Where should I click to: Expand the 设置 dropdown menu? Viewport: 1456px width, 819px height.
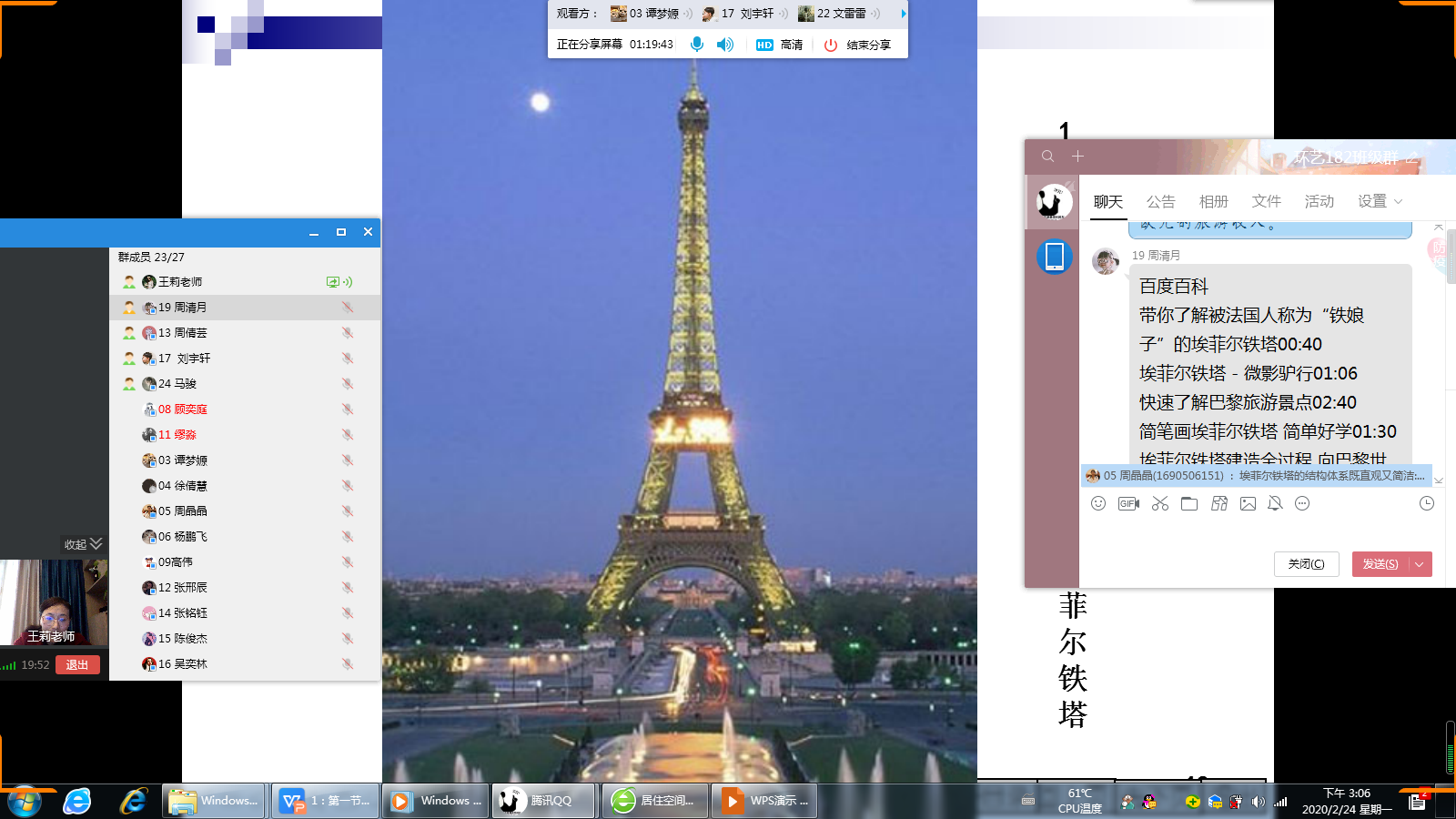pos(1380,201)
